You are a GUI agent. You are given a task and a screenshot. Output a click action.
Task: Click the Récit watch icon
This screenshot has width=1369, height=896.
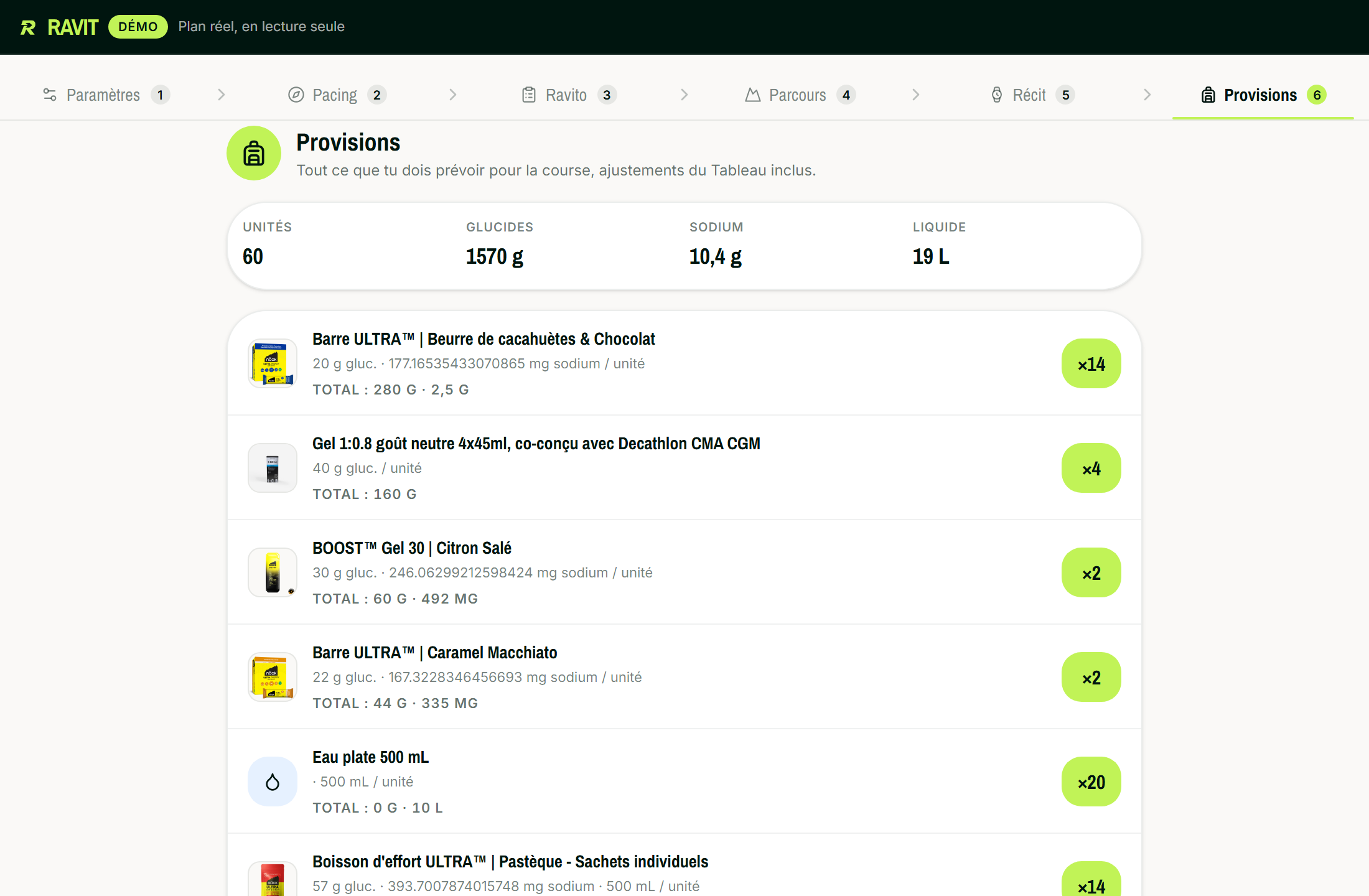(x=997, y=95)
